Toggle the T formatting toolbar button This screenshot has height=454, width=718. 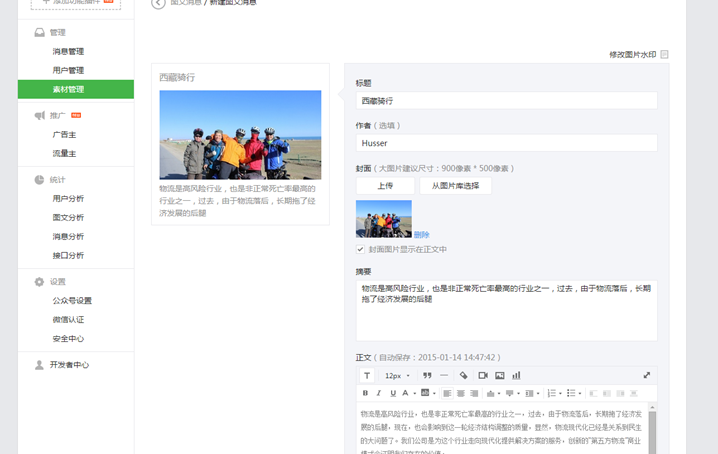367,375
